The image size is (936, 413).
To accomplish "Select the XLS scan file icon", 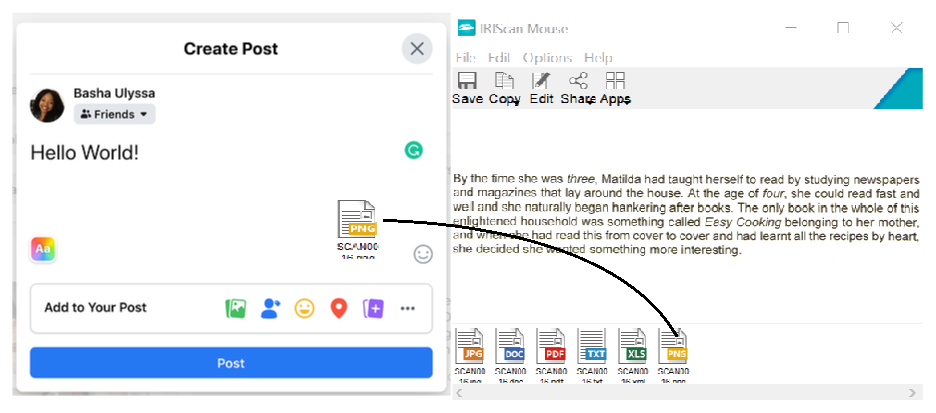I will point(632,346).
